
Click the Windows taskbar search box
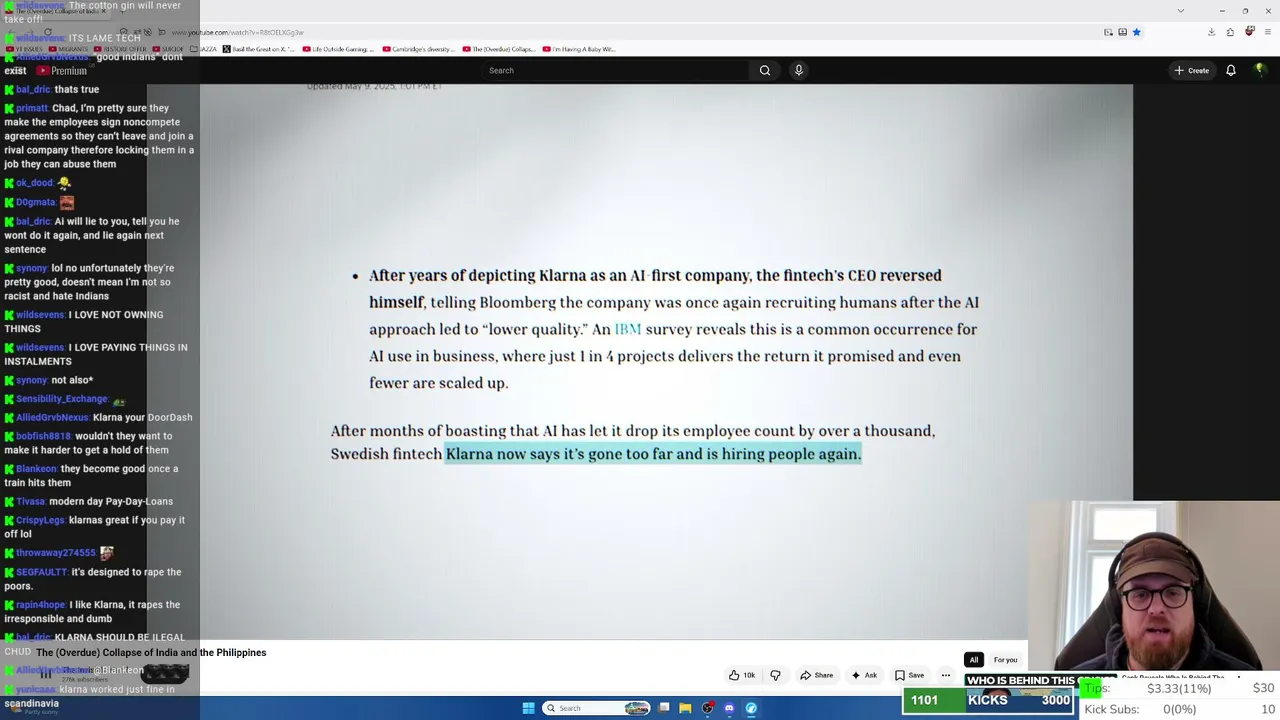tap(596, 708)
